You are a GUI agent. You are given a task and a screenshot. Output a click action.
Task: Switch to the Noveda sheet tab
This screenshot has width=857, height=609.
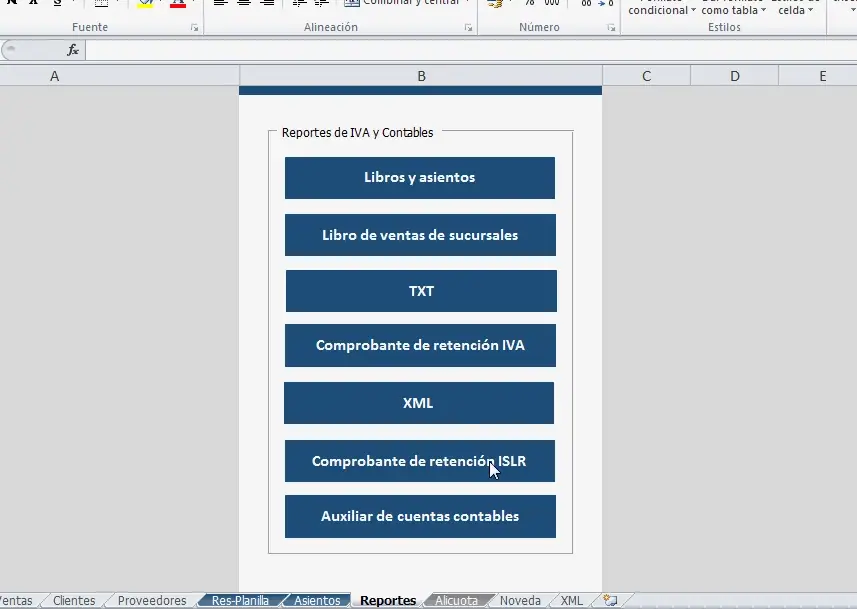coord(520,600)
